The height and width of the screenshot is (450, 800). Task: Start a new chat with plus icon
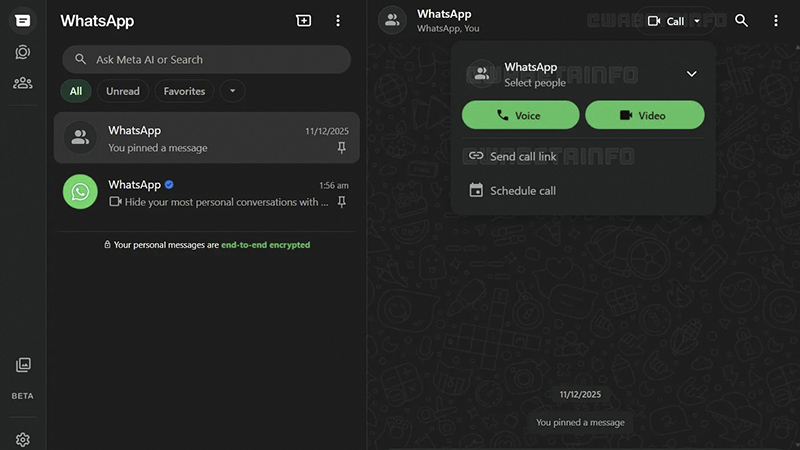[x=304, y=20]
